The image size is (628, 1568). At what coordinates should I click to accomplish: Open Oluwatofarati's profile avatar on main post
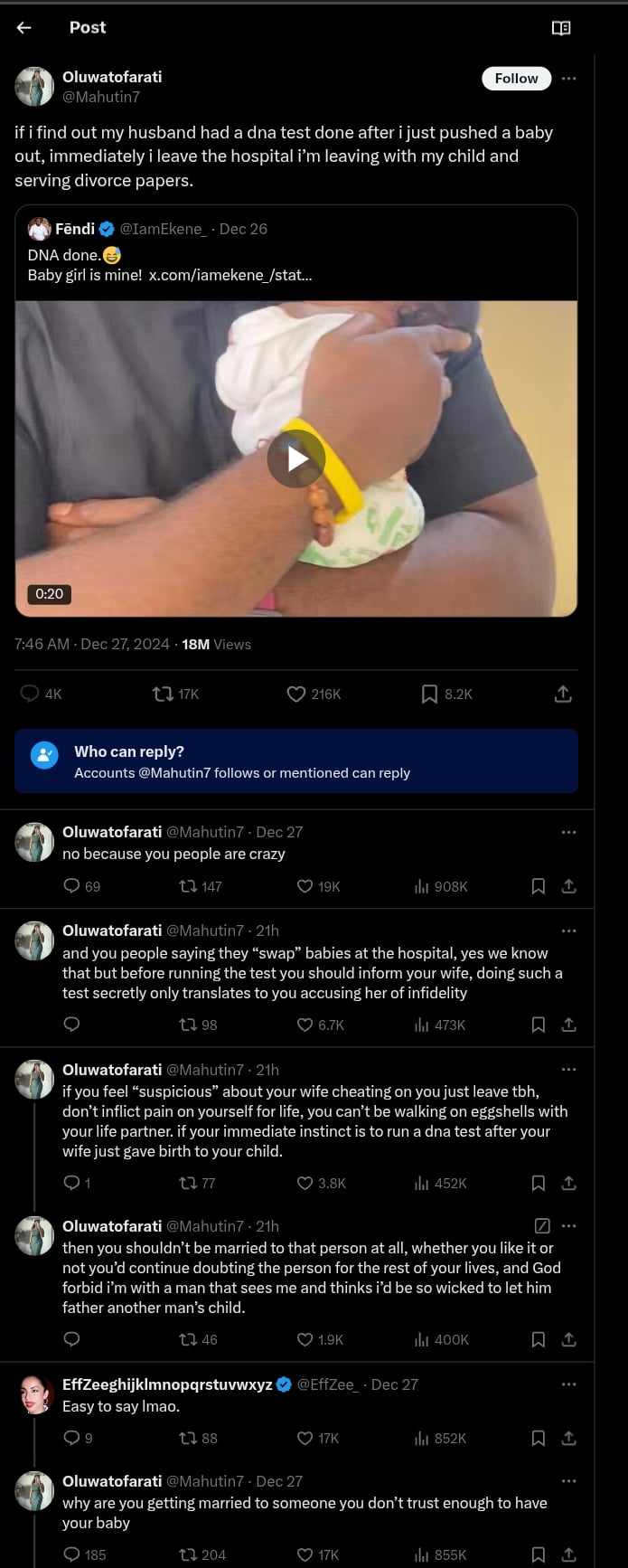point(34,86)
